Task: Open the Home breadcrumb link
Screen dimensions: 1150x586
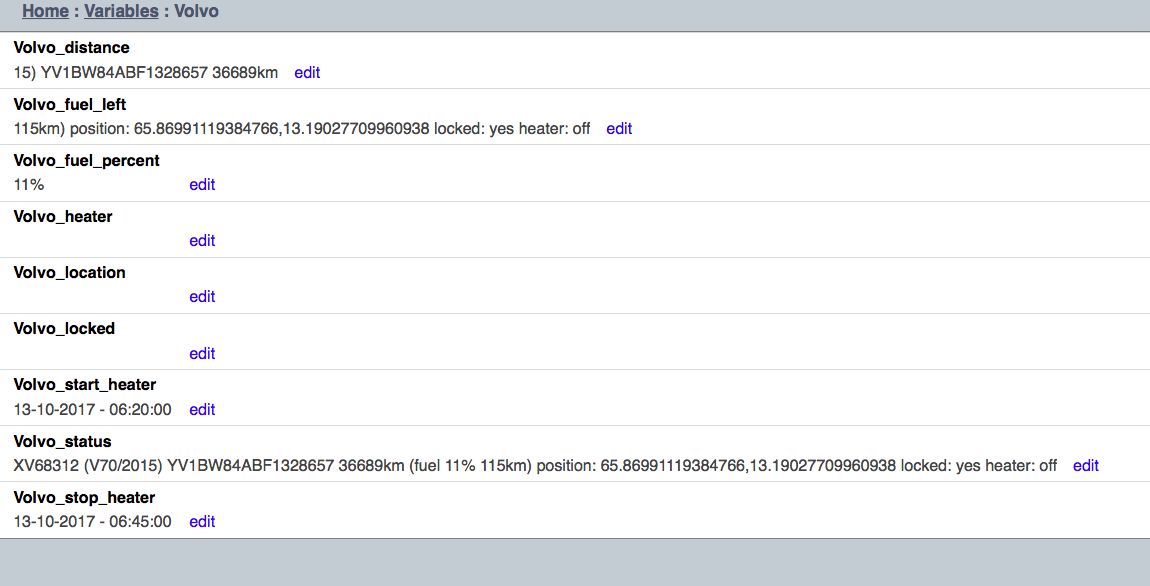Action: tap(45, 11)
